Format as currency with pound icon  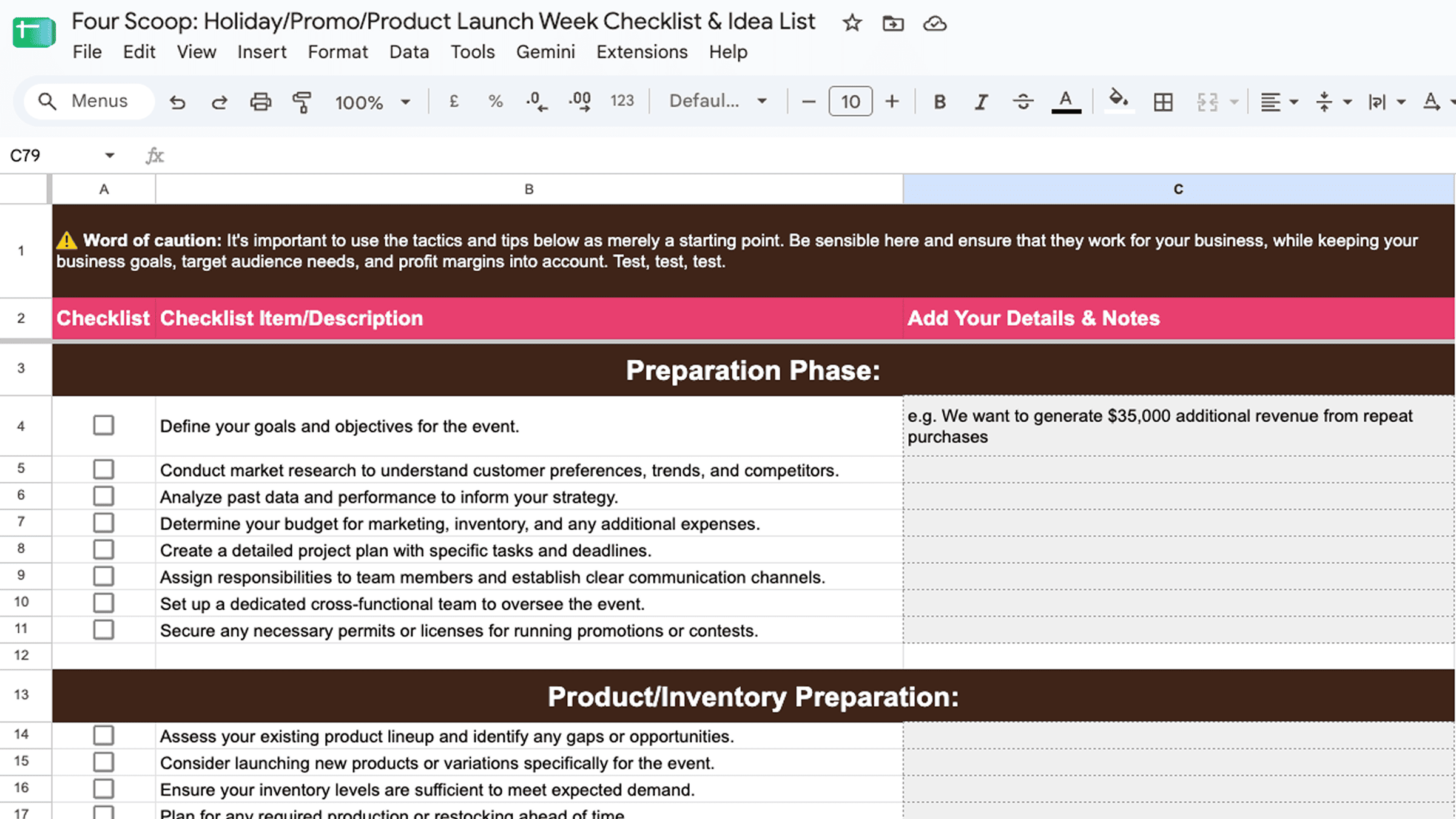click(x=454, y=101)
